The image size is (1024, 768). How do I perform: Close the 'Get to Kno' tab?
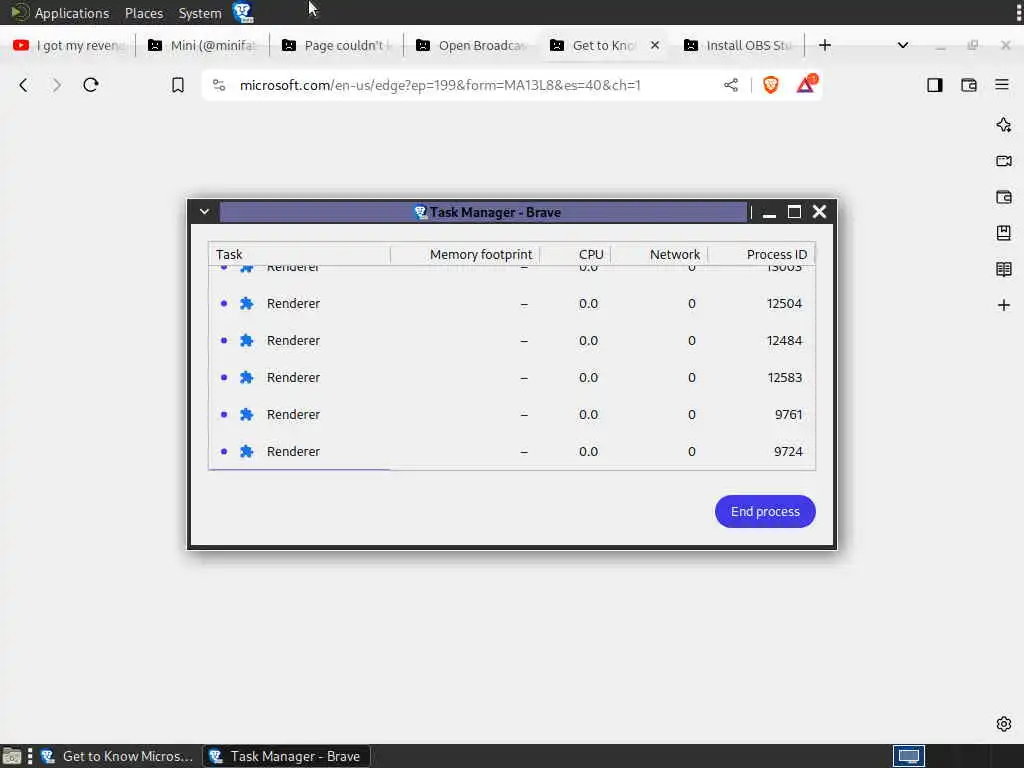(655, 45)
